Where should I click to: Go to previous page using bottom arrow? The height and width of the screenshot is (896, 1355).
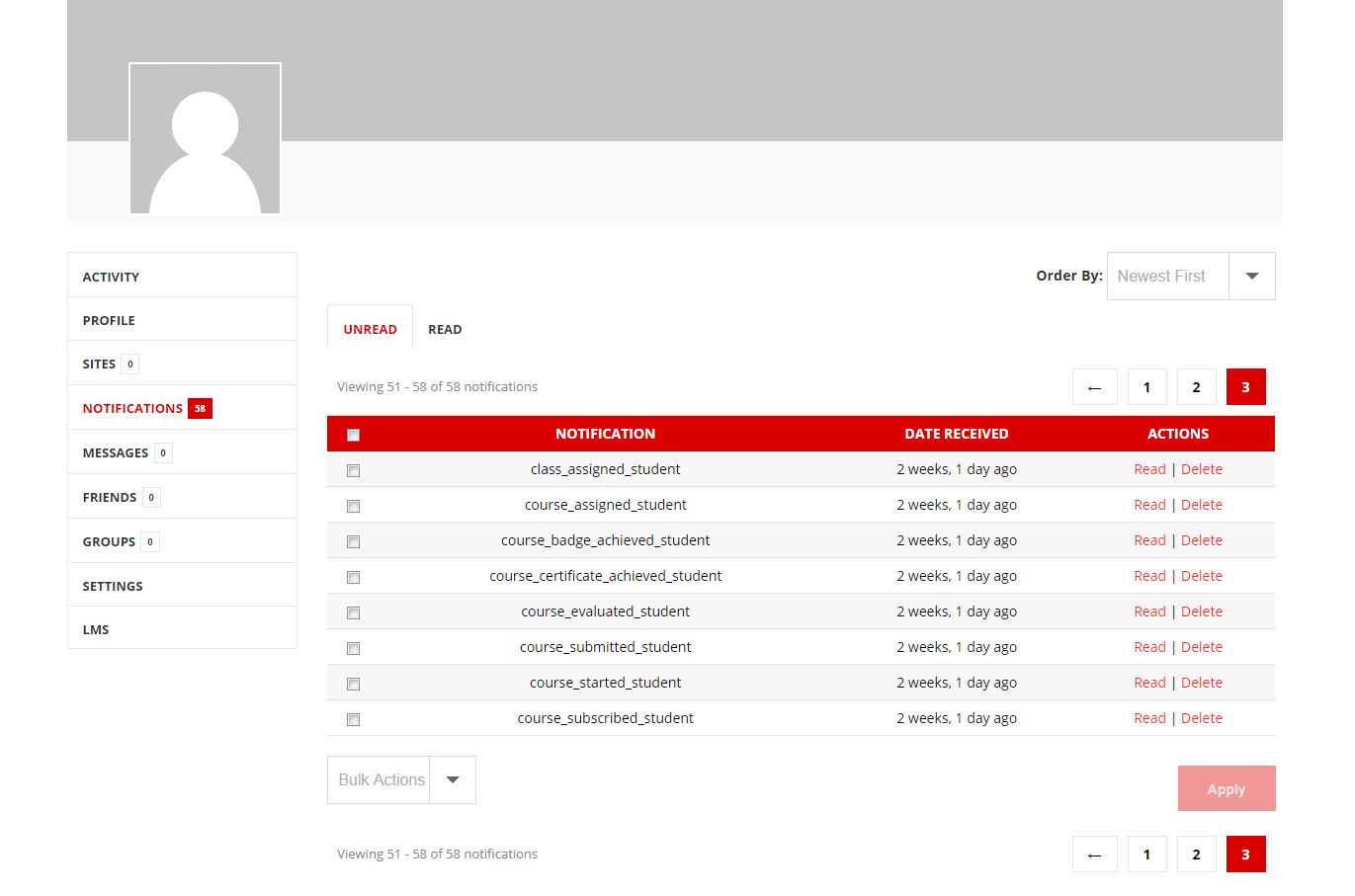pos(1094,855)
